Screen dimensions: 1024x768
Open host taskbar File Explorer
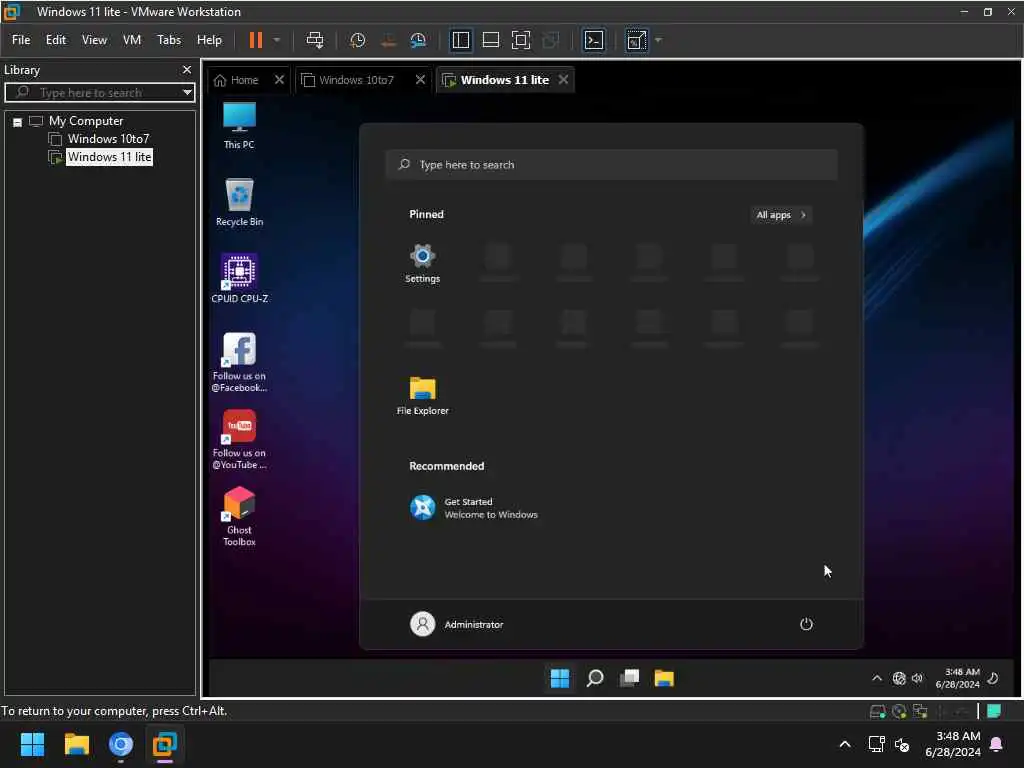click(x=76, y=744)
